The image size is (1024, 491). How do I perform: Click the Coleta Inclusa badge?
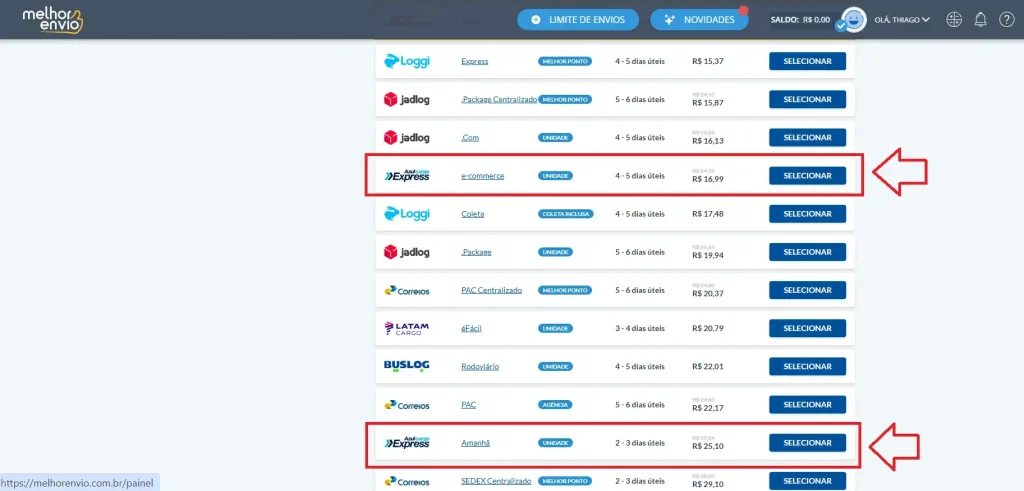pos(566,214)
